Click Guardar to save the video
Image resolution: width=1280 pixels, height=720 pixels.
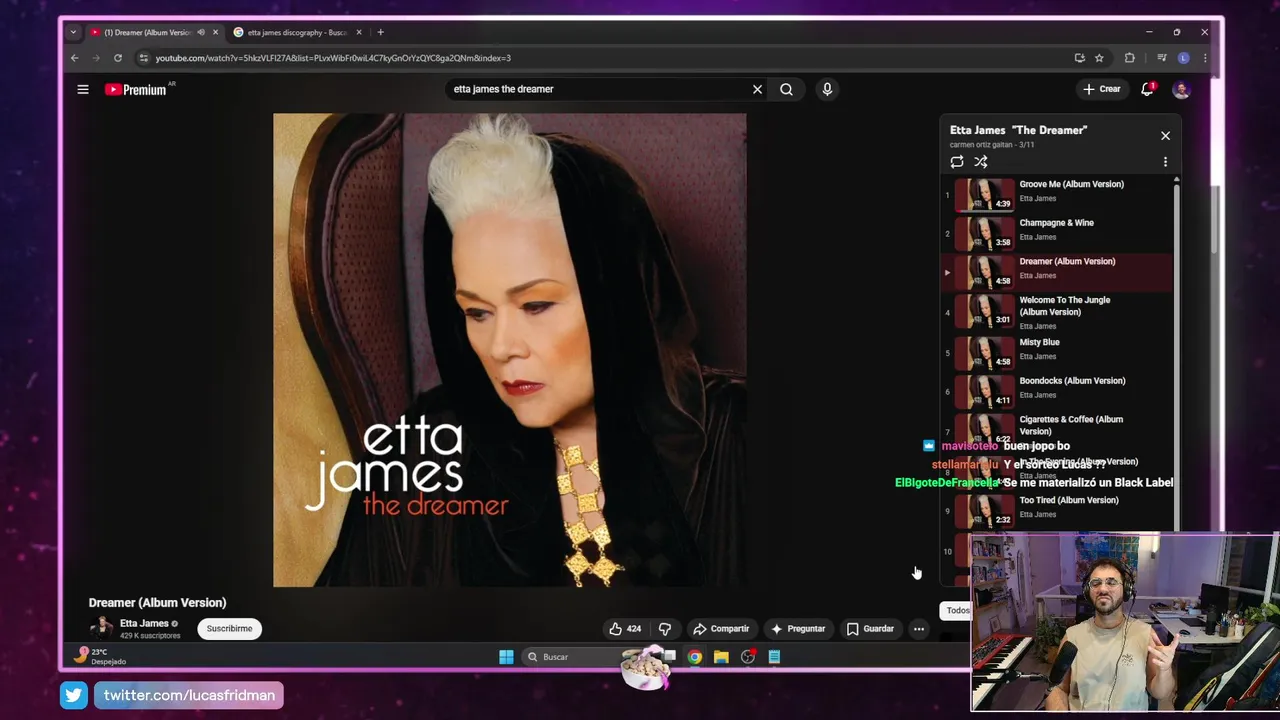pos(870,629)
